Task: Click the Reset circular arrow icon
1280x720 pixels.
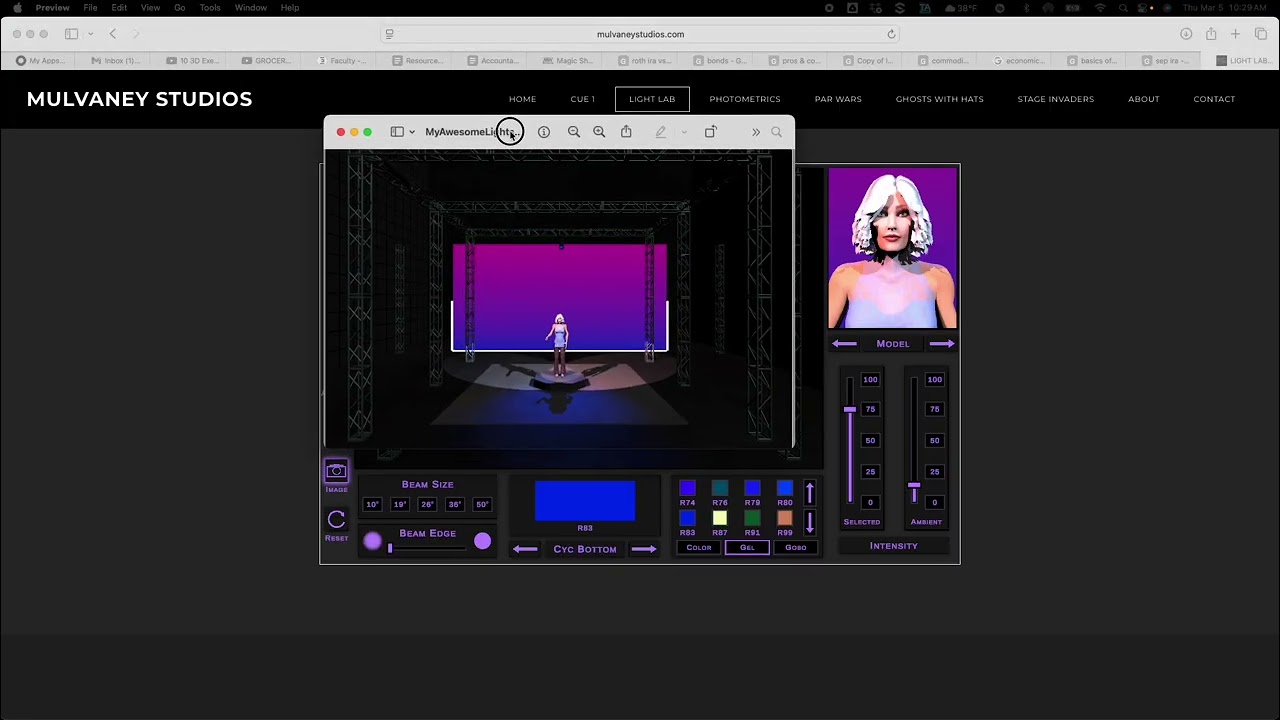Action: [x=336, y=519]
